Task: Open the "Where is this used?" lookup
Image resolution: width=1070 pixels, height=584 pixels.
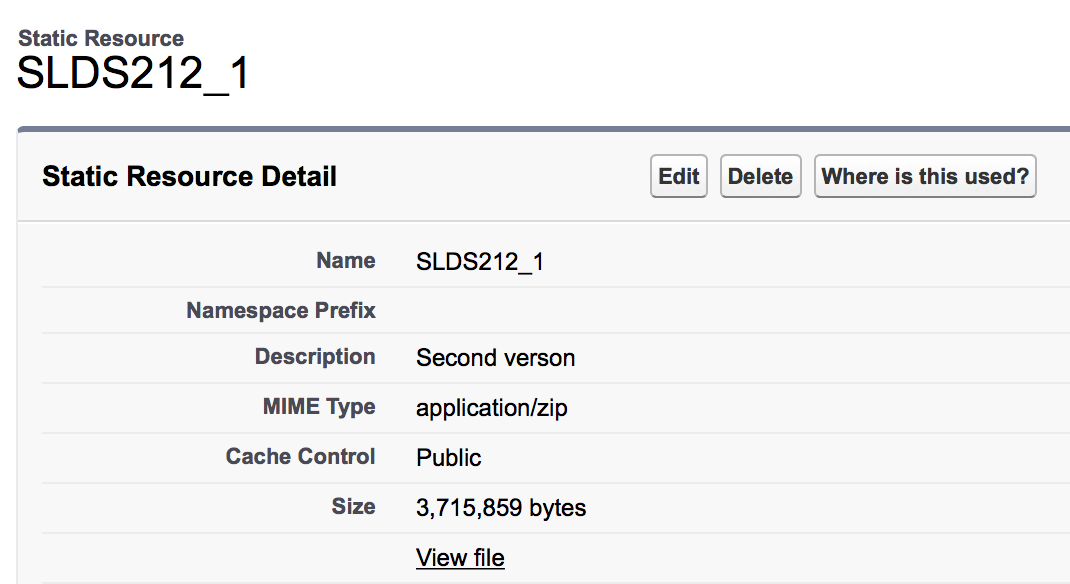Action: 925,177
